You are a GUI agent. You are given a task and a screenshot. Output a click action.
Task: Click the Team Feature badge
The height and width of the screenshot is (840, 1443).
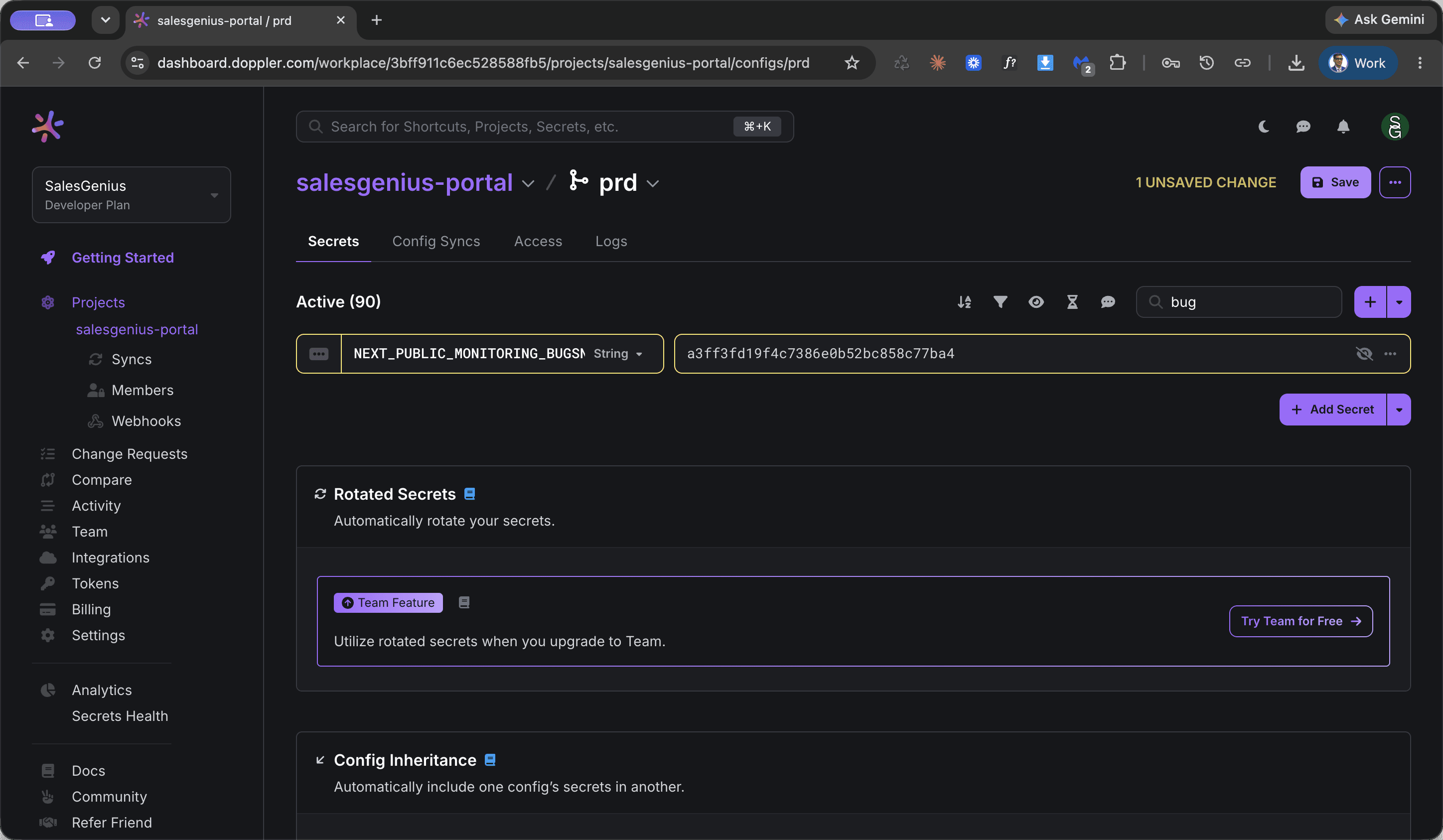tap(388, 602)
